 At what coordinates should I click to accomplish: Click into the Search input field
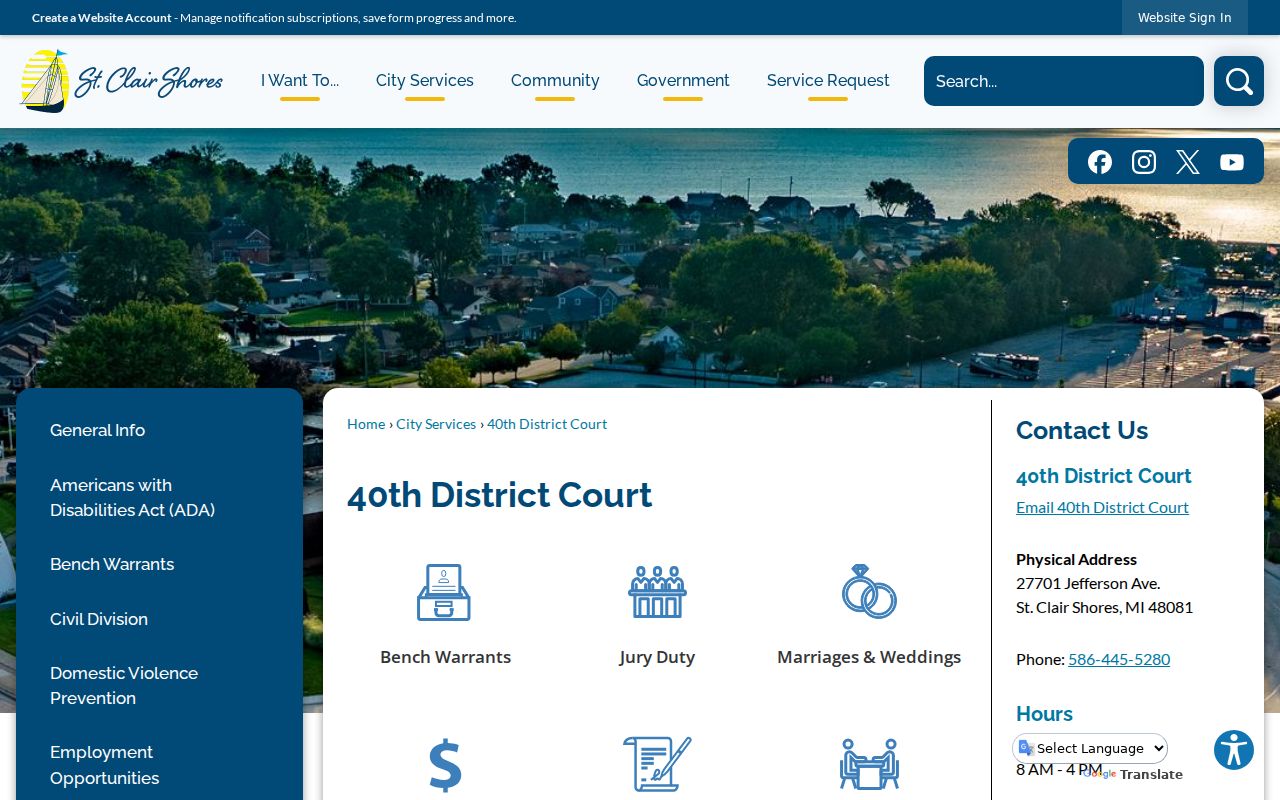click(1064, 81)
